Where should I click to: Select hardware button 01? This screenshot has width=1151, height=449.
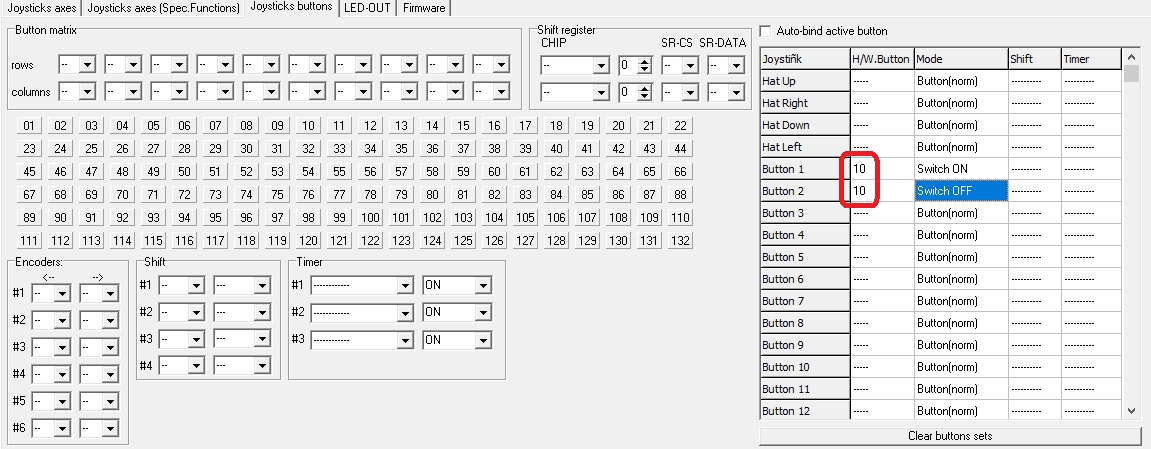pyautogui.click(x=29, y=125)
